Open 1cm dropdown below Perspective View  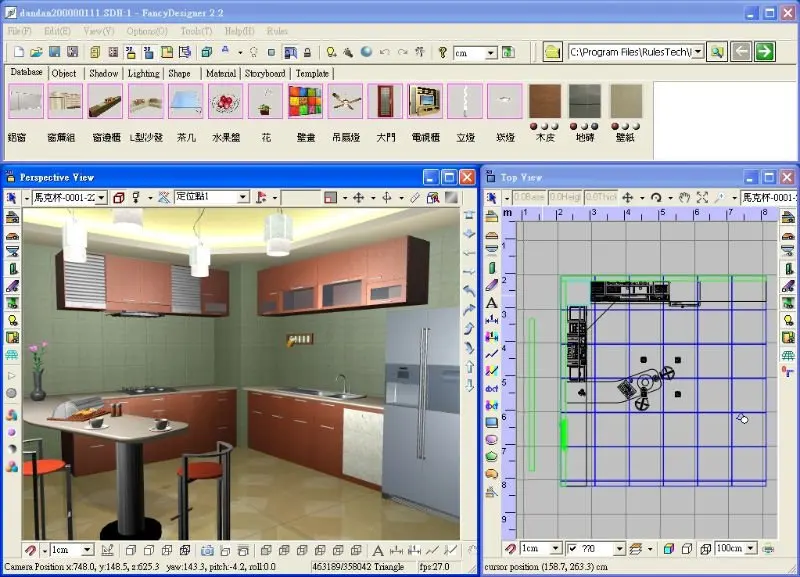coord(88,550)
